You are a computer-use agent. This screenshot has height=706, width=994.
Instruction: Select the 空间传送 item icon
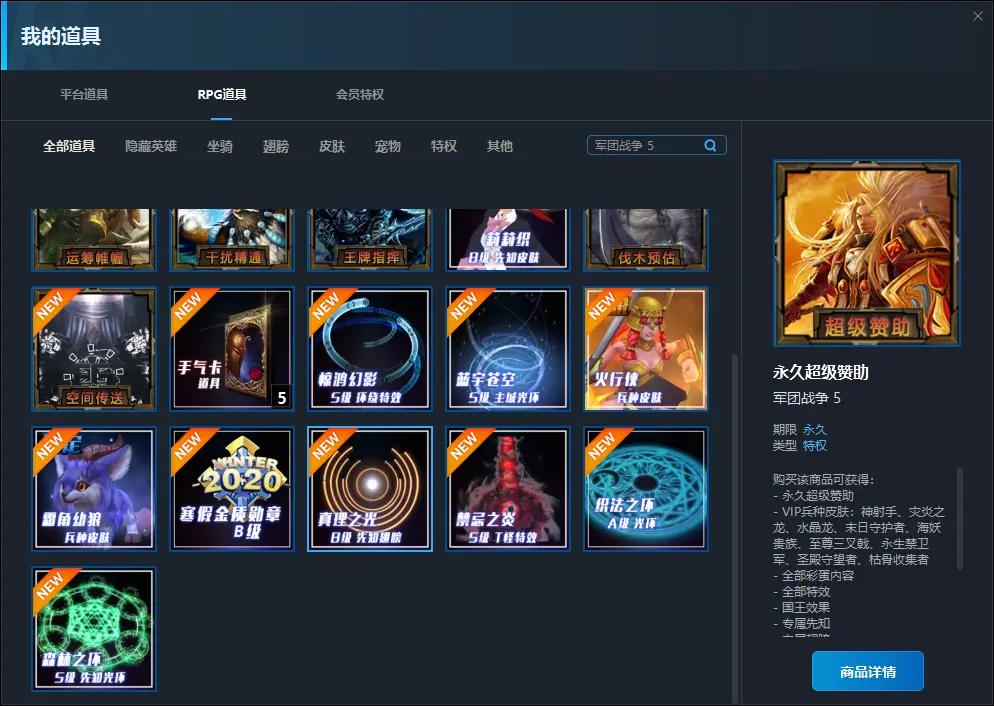[94, 349]
